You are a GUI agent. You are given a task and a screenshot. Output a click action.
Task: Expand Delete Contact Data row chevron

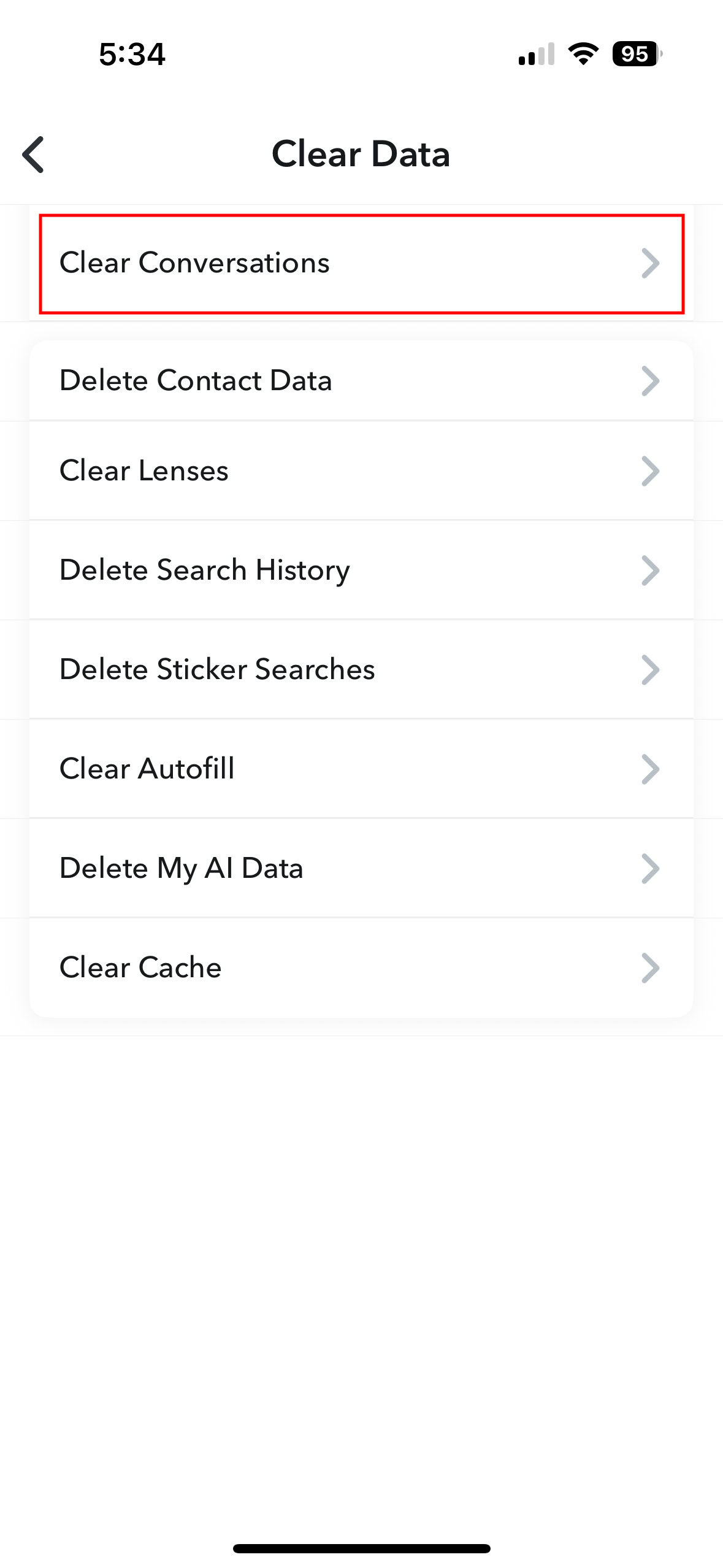[x=651, y=380]
